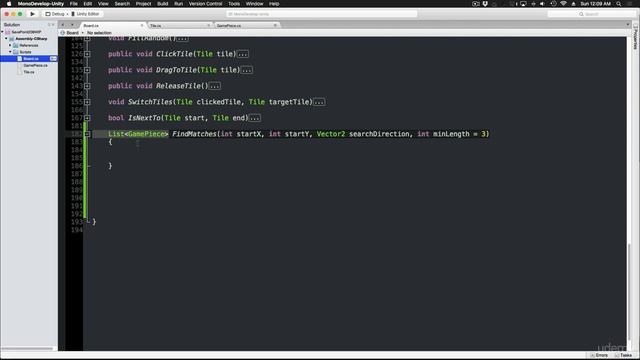Select Tile.cs in the solution tree

point(29,72)
